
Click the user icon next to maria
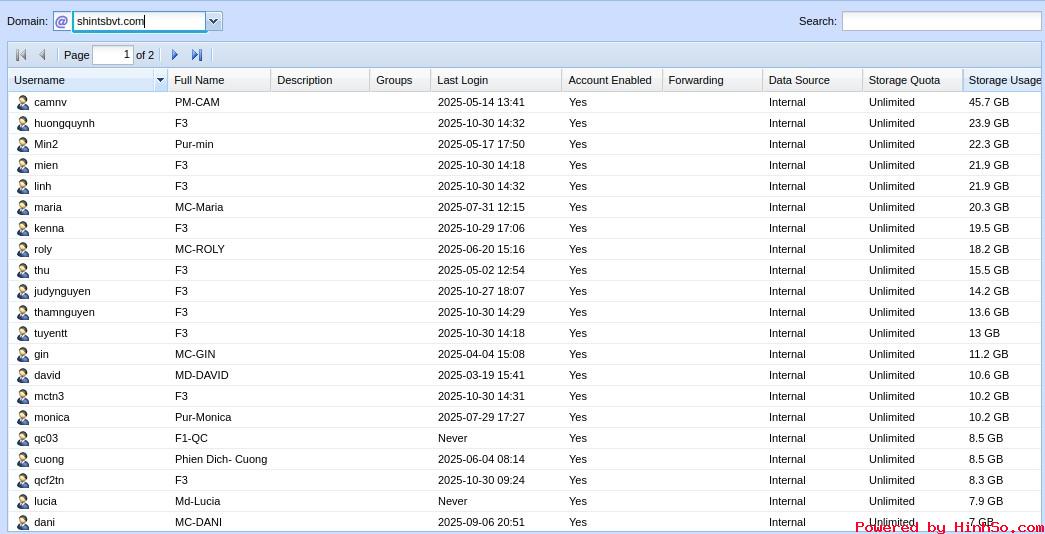[23, 207]
